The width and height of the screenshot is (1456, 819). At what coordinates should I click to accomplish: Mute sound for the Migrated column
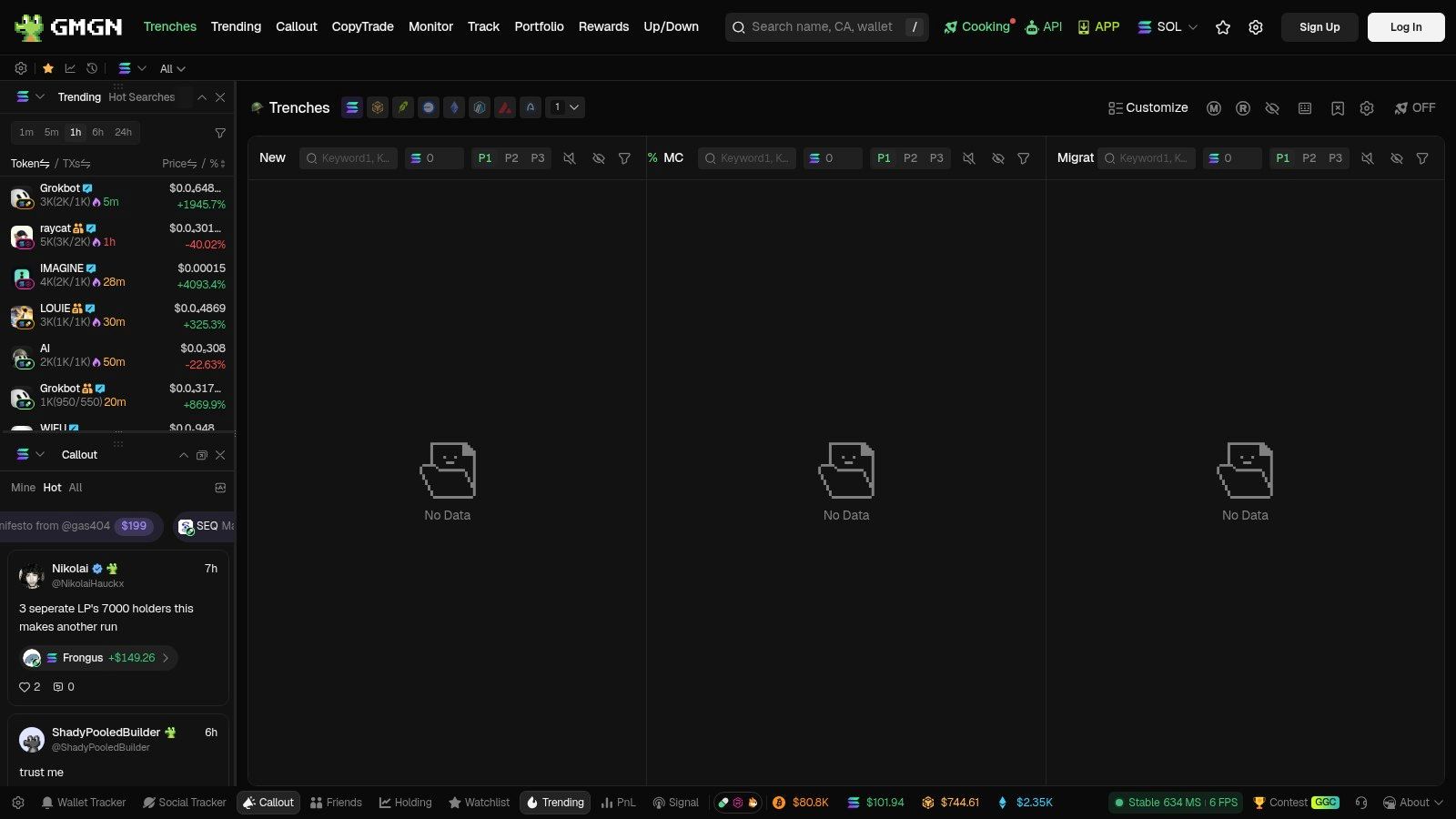1367,158
